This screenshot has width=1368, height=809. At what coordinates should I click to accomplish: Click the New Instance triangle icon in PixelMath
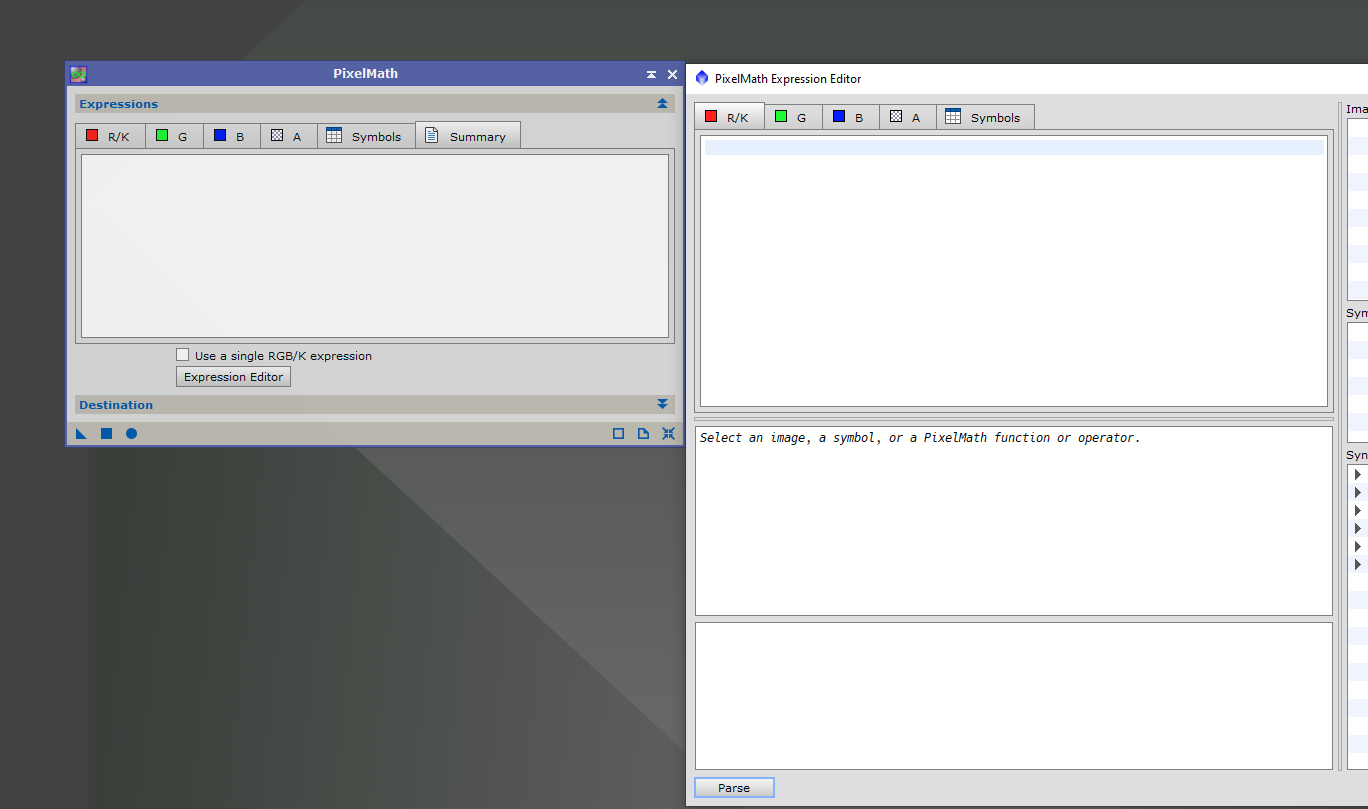click(81, 433)
